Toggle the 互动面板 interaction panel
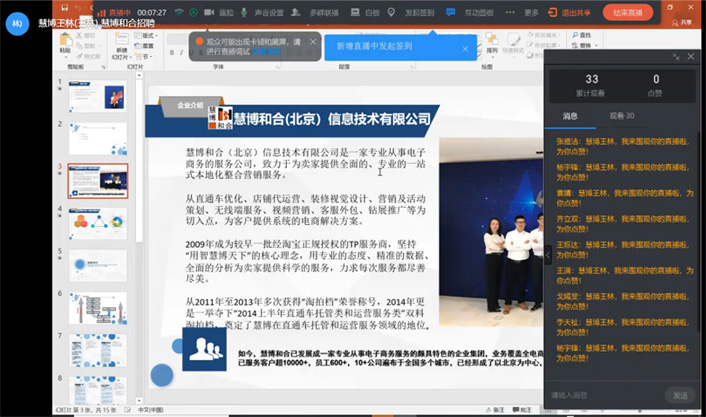This screenshot has width=706, height=417. pyautogui.click(x=470, y=13)
